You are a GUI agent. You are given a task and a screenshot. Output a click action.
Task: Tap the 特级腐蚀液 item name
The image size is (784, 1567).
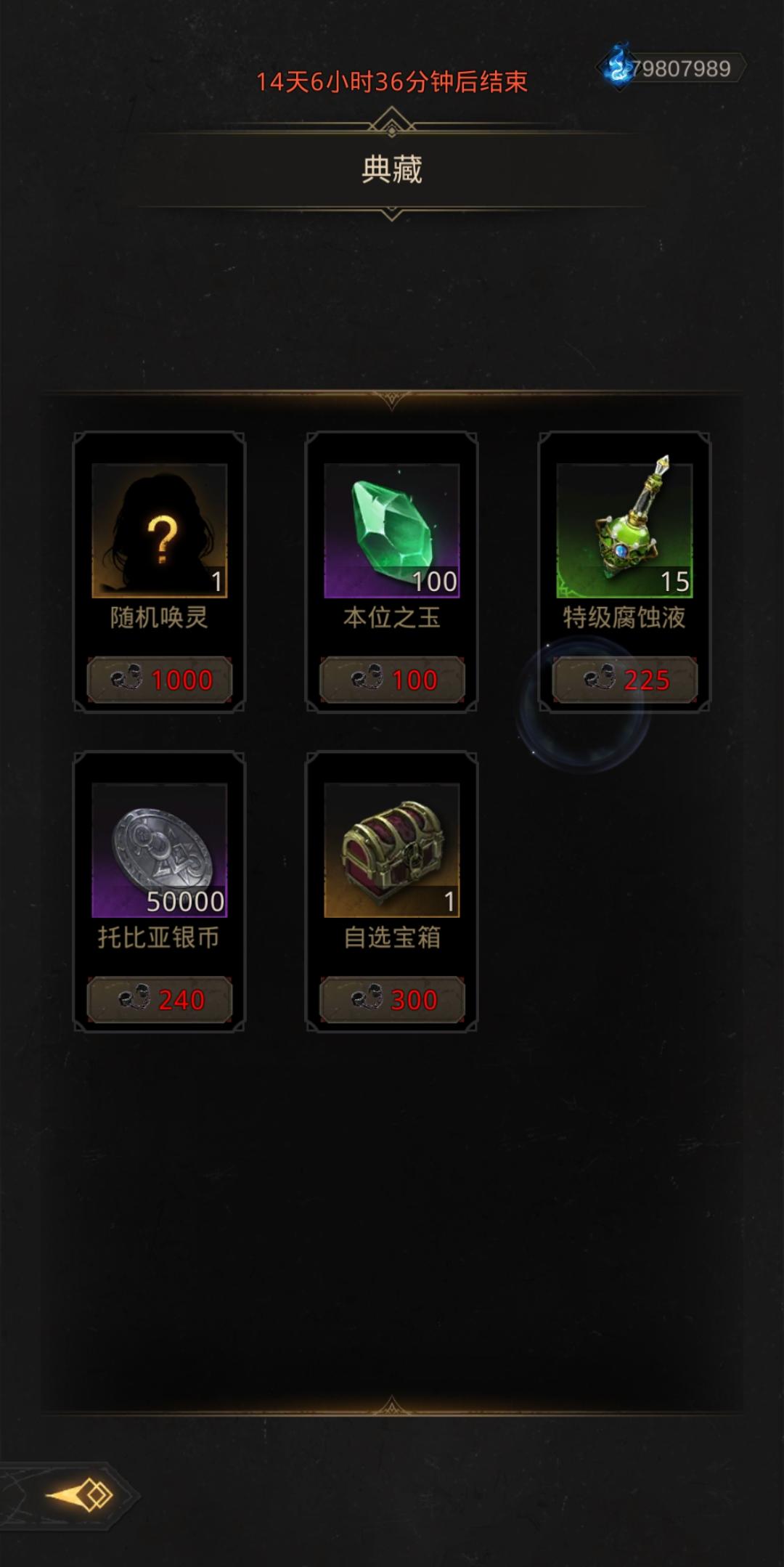coord(624,618)
